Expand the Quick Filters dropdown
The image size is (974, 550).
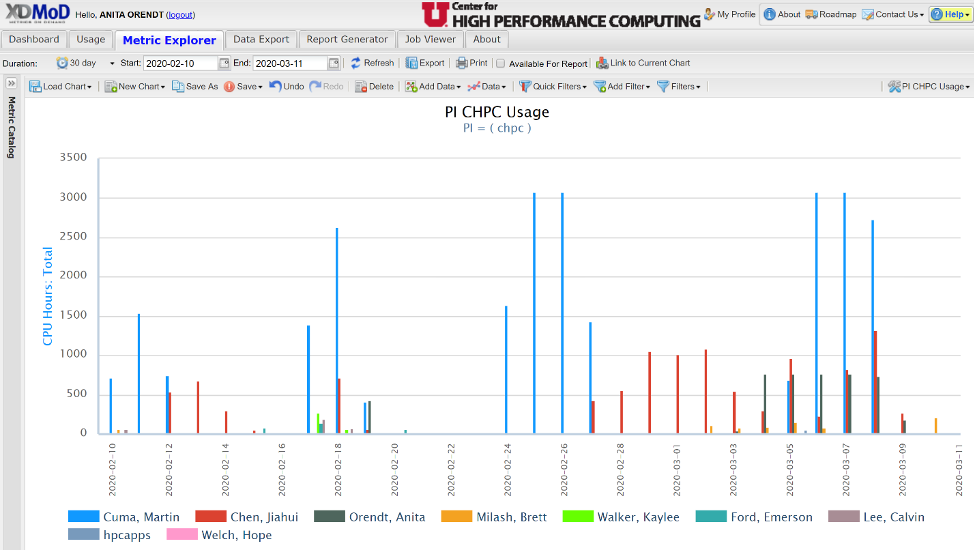552,87
